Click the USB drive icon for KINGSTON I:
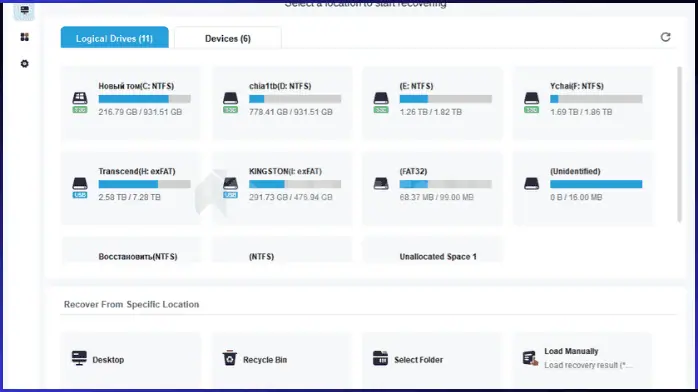 click(230, 188)
